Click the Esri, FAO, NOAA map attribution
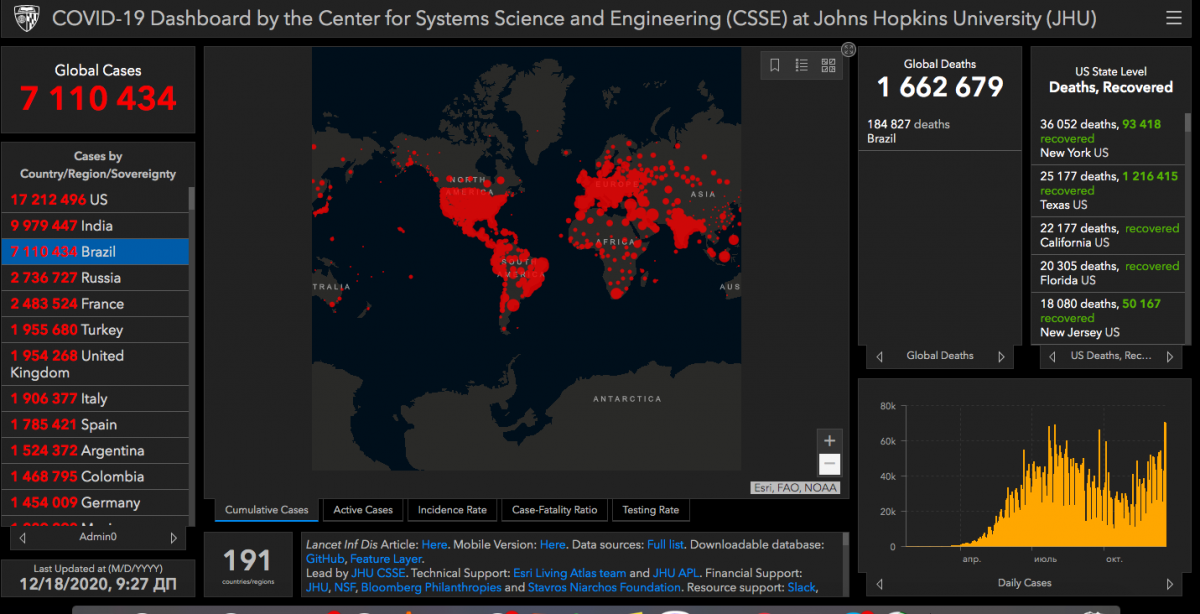 [795, 488]
